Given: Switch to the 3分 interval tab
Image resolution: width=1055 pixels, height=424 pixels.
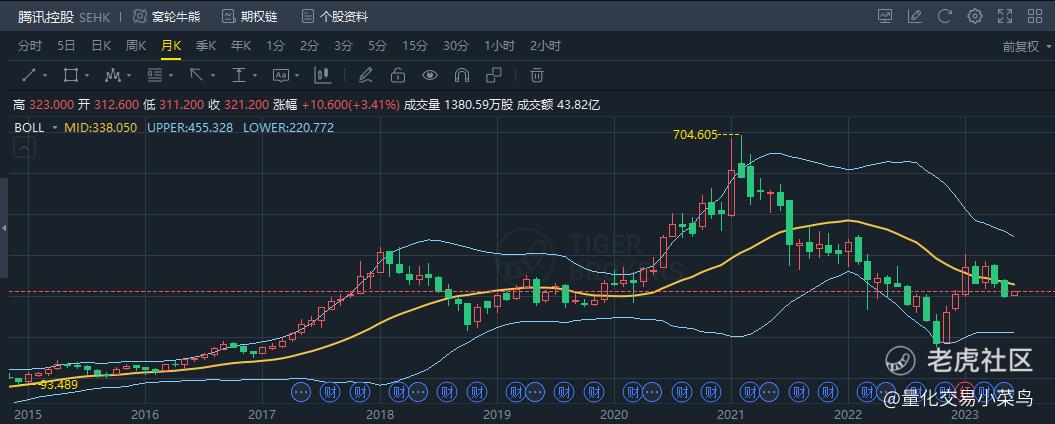Looking at the screenshot, I should (343, 46).
